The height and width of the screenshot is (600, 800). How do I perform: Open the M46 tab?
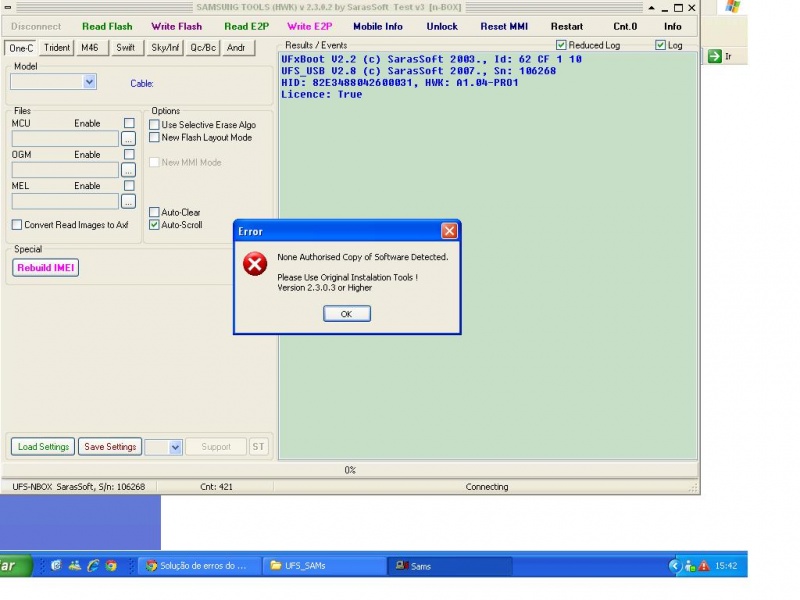point(90,48)
